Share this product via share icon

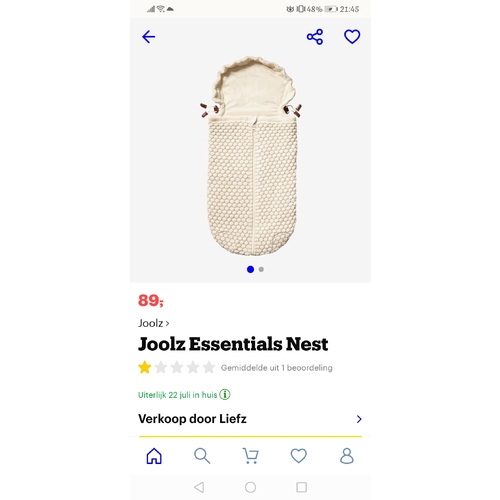315,37
